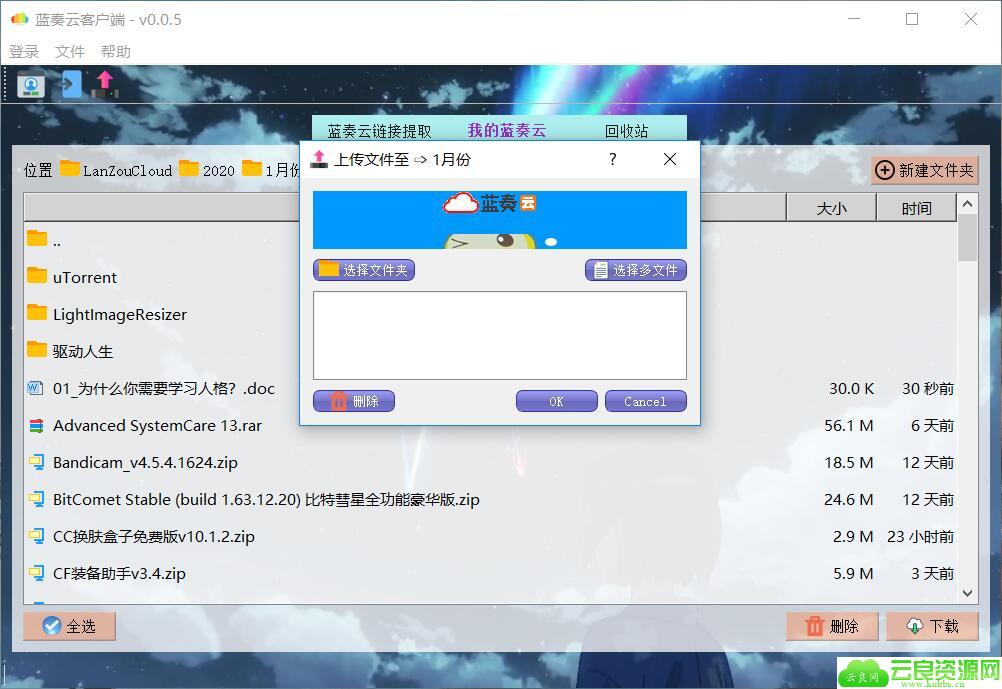
Task: Click the 23 小时前 time cell
Action: coord(920,537)
